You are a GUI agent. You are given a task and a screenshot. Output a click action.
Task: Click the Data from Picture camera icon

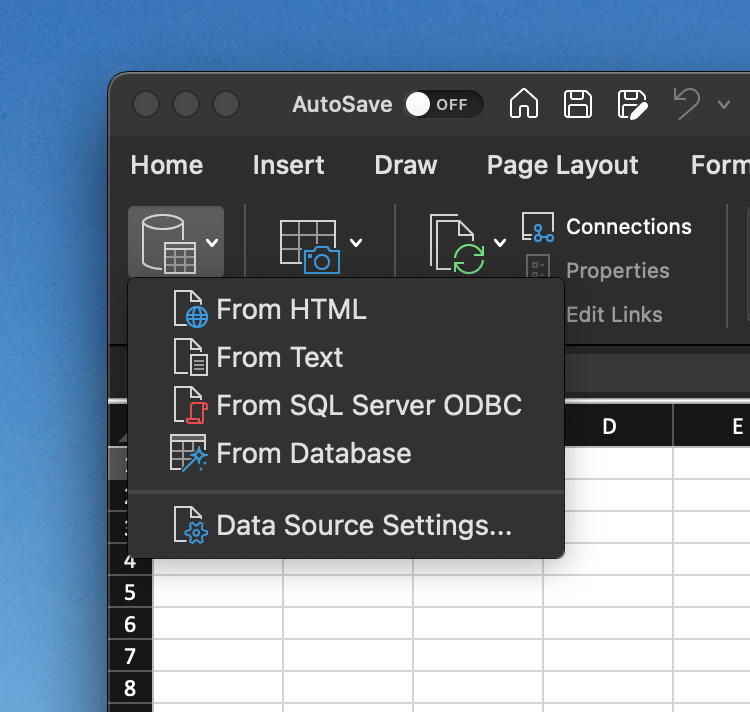(309, 246)
